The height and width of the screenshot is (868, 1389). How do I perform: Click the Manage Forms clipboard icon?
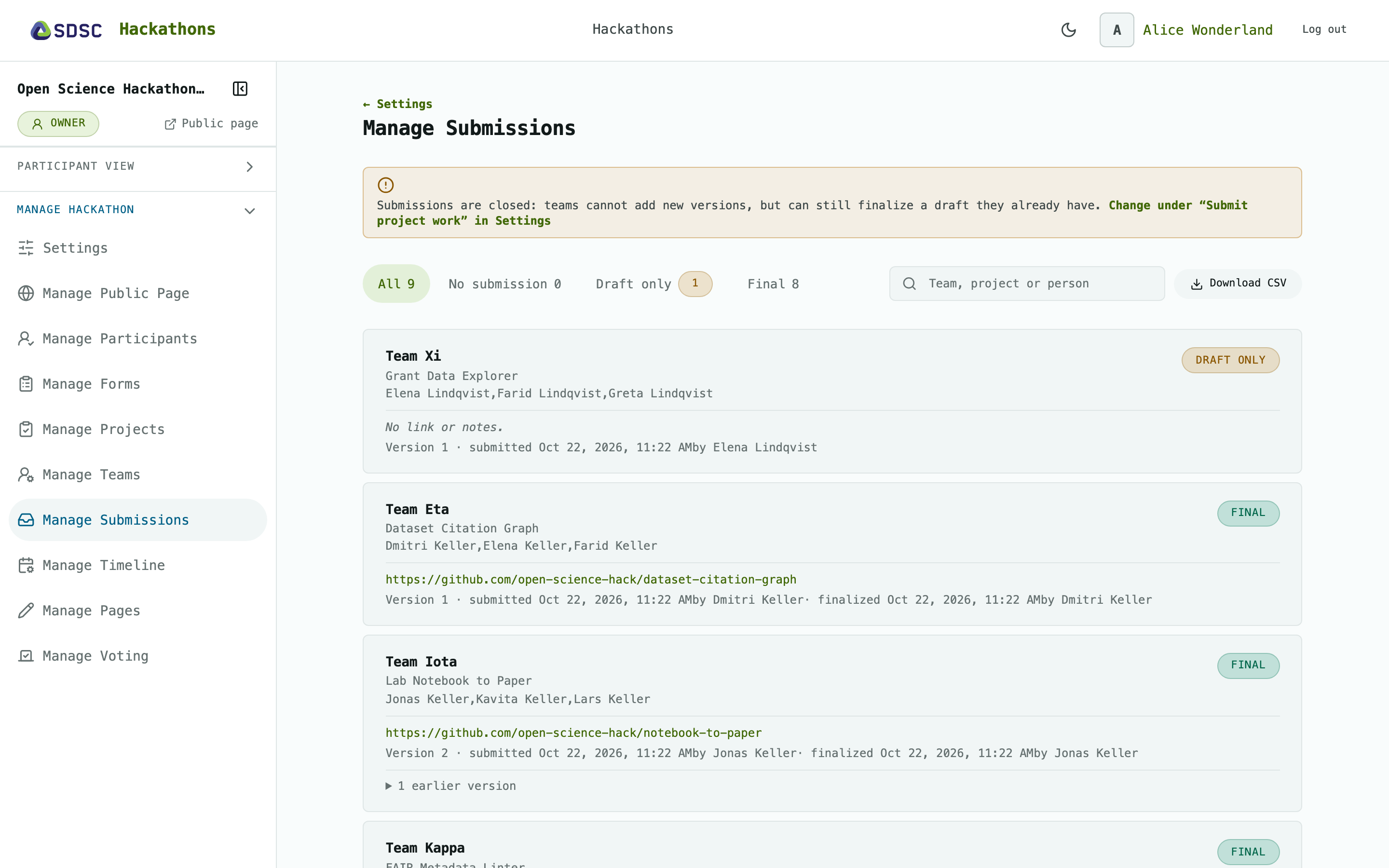tap(26, 384)
